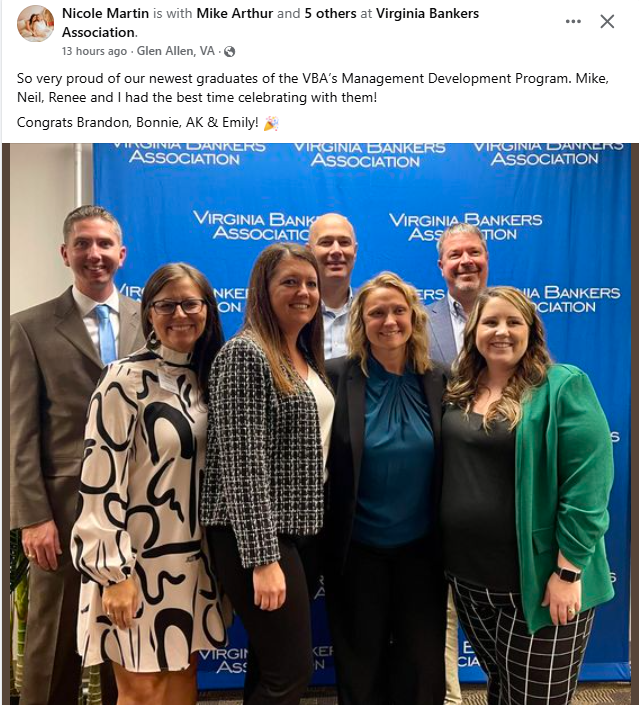Screen dimensions: 639x705
Task: Click the post caption text about graduates
Action: tap(313, 88)
